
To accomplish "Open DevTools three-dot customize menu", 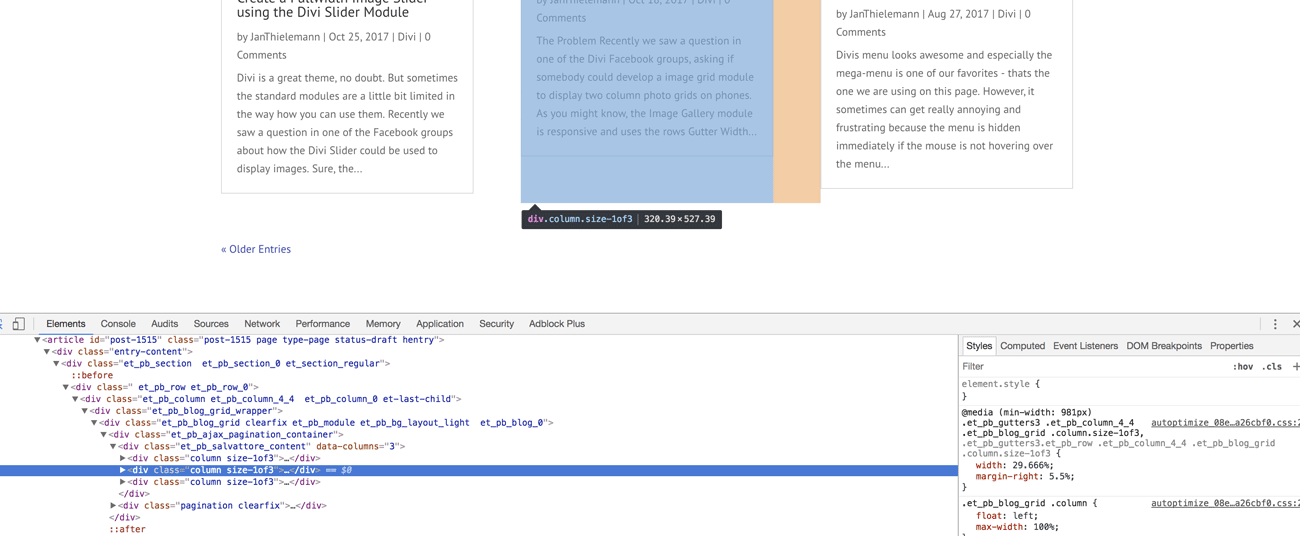I will pyautogui.click(x=1275, y=324).
